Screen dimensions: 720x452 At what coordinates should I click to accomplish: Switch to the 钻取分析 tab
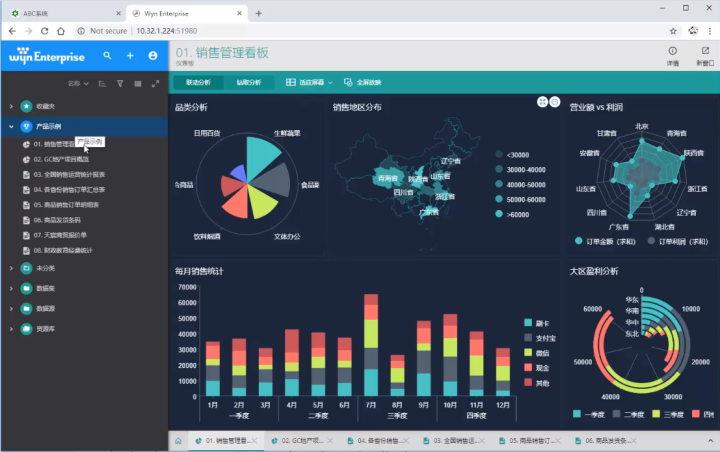[x=249, y=82]
